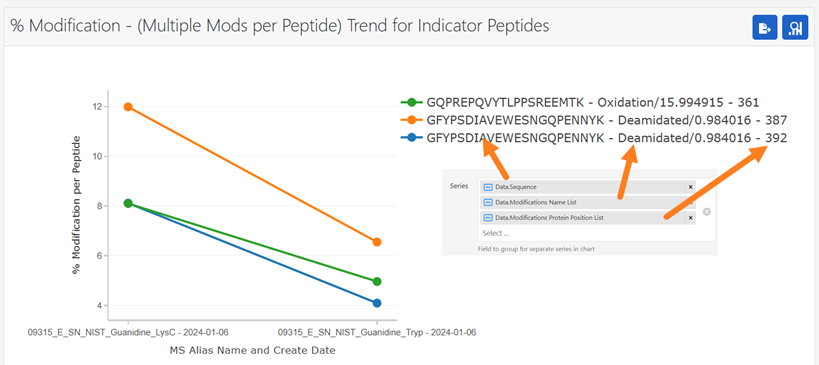Click the green legend marker swatch
Viewport: 819px width, 365px height.
pyautogui.click(x=412, y=102)
